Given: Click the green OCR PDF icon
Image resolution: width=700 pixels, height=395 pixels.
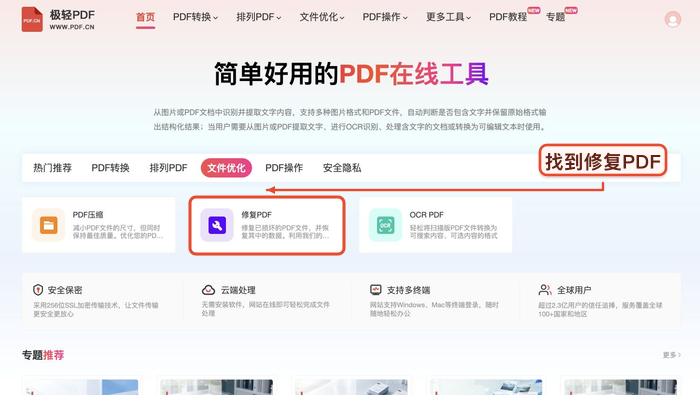Looking at the screenshot, I should pos(385,225).
